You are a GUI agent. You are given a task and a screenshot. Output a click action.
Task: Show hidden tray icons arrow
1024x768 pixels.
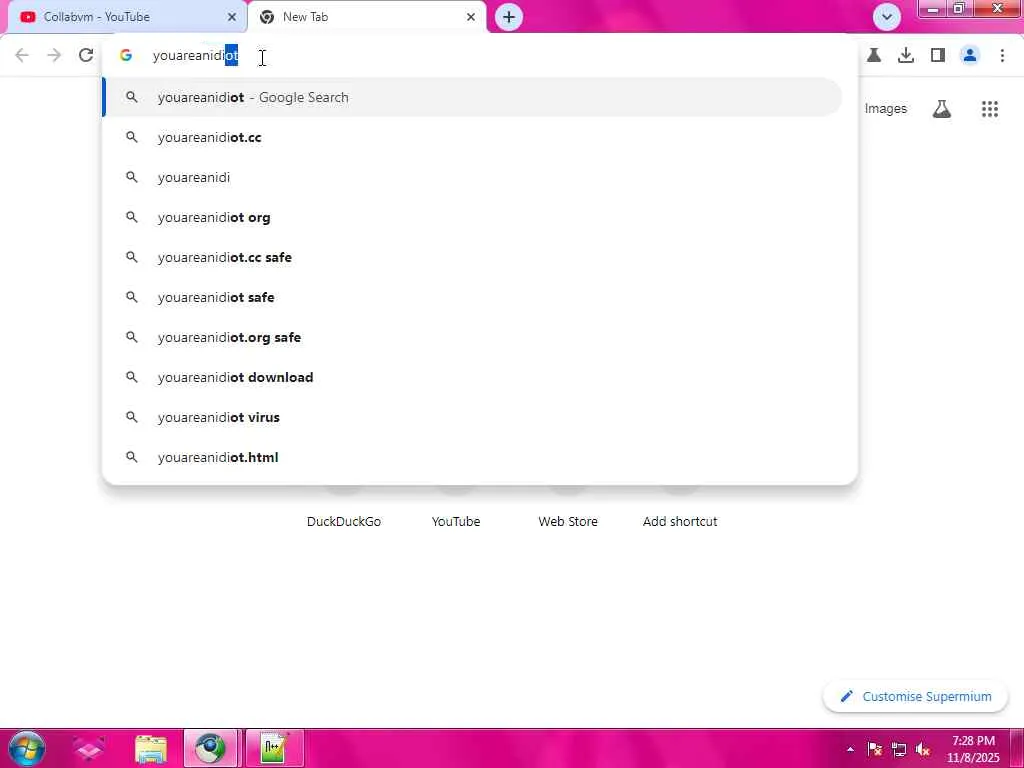click(x=850, y=749)
